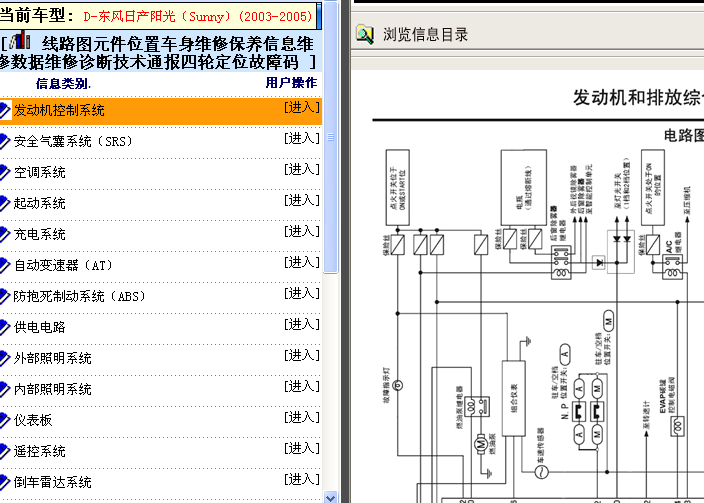
Task: Click the 浏览信息目录 label
Action: point(425,35)
